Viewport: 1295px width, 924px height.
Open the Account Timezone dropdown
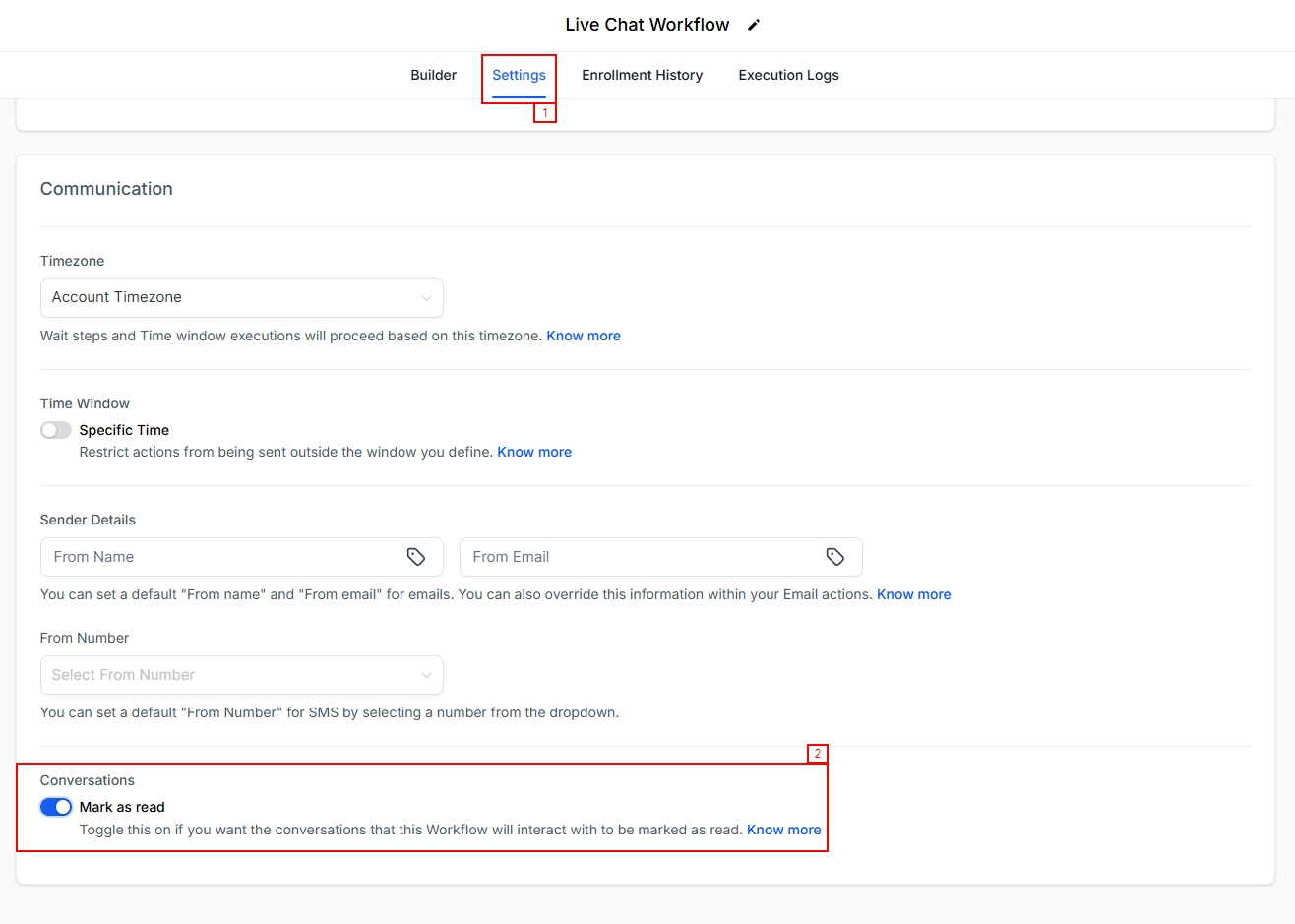(241, 298)
